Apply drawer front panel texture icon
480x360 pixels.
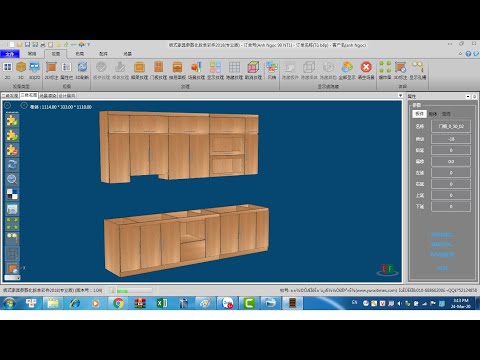177,70
